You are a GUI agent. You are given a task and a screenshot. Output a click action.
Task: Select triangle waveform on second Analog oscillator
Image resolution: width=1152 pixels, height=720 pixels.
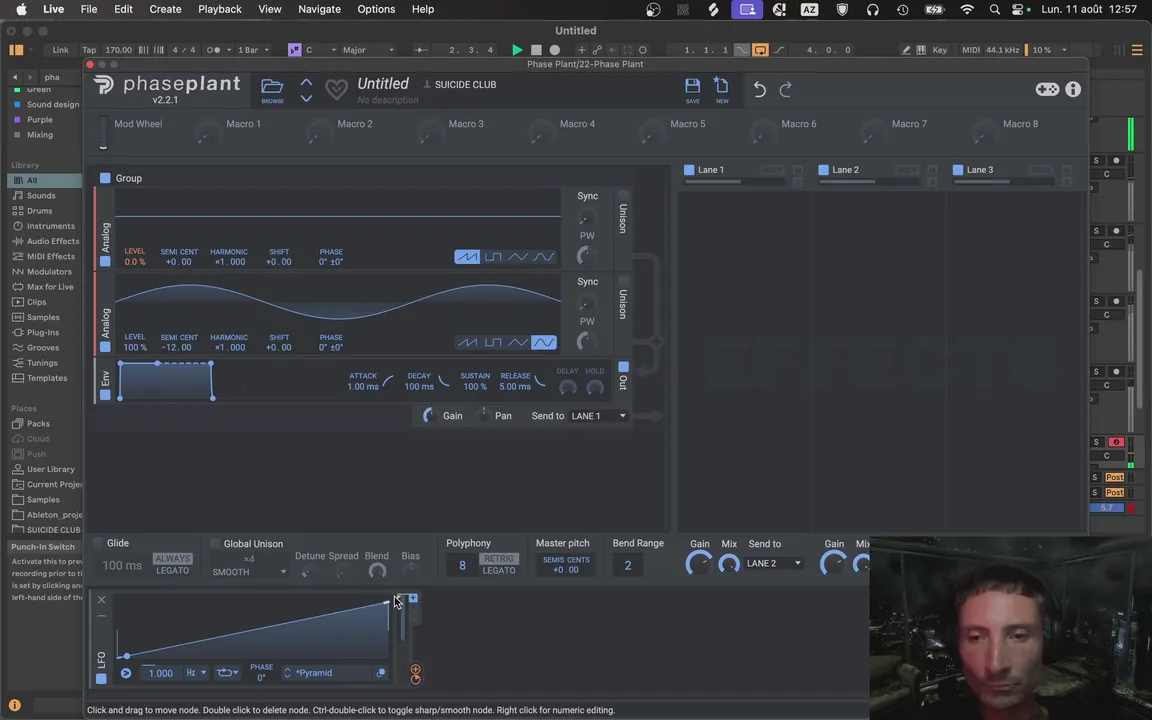(x=518, y=342)
